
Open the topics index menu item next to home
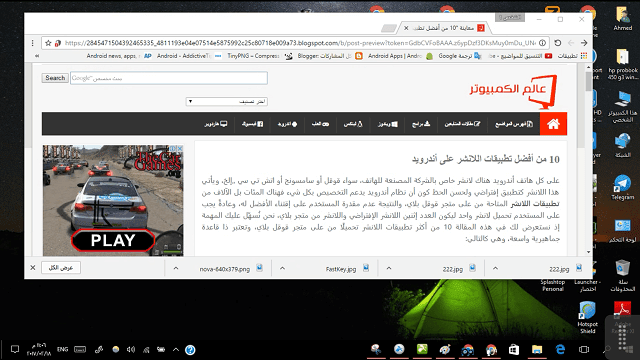coord(514,124)
